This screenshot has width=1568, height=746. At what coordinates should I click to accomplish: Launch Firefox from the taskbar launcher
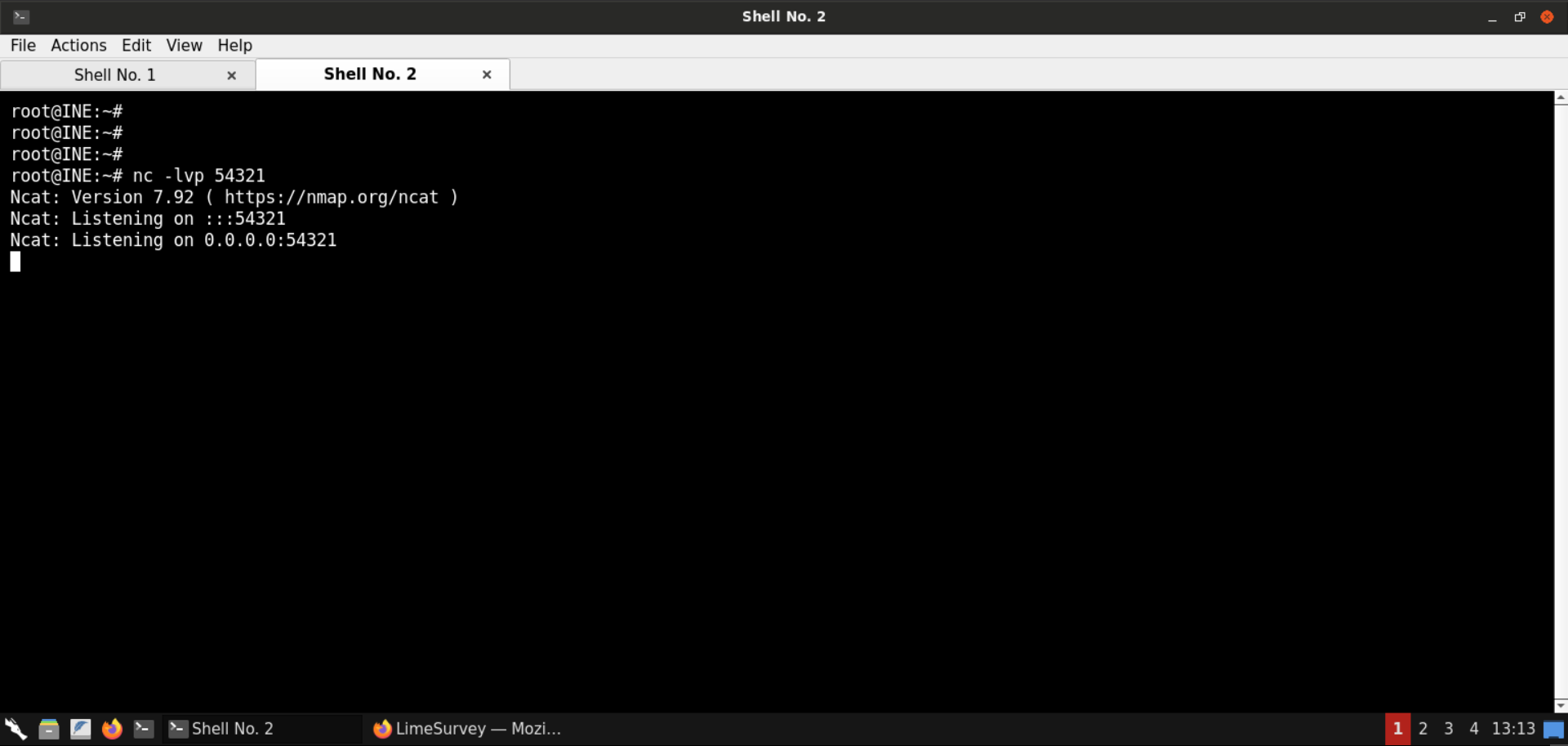112,729
